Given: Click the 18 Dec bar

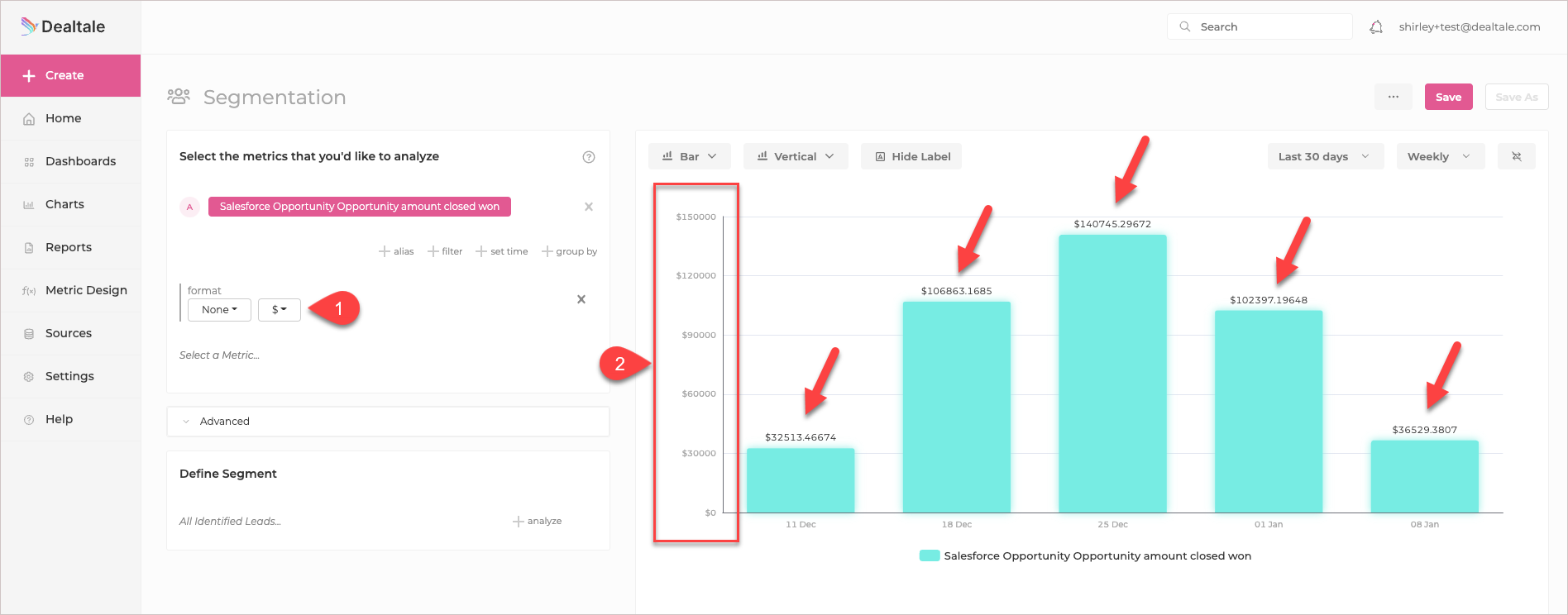Looking at the screenshot, I should pyautogui.click(x=957, y=408).
